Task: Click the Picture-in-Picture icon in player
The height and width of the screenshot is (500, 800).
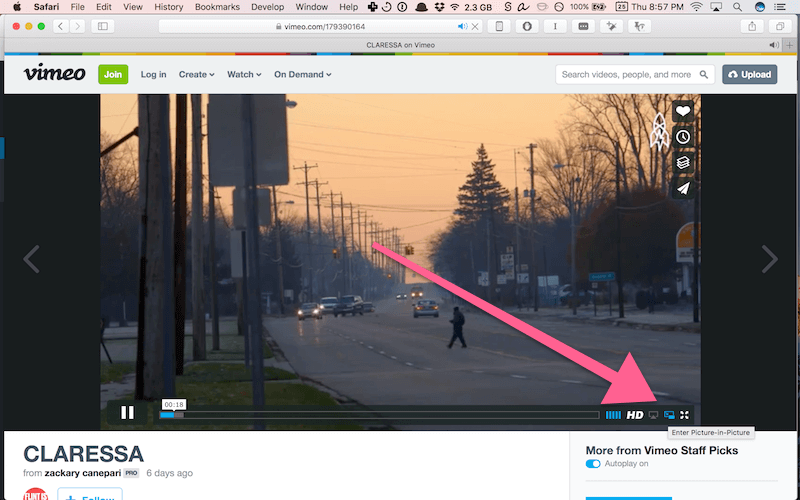Action: tap(669, 415)
